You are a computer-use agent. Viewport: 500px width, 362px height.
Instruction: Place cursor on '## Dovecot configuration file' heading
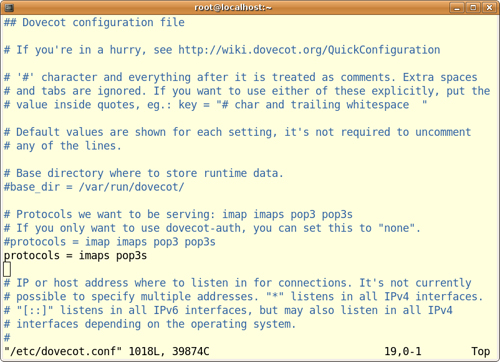[94, 22]
